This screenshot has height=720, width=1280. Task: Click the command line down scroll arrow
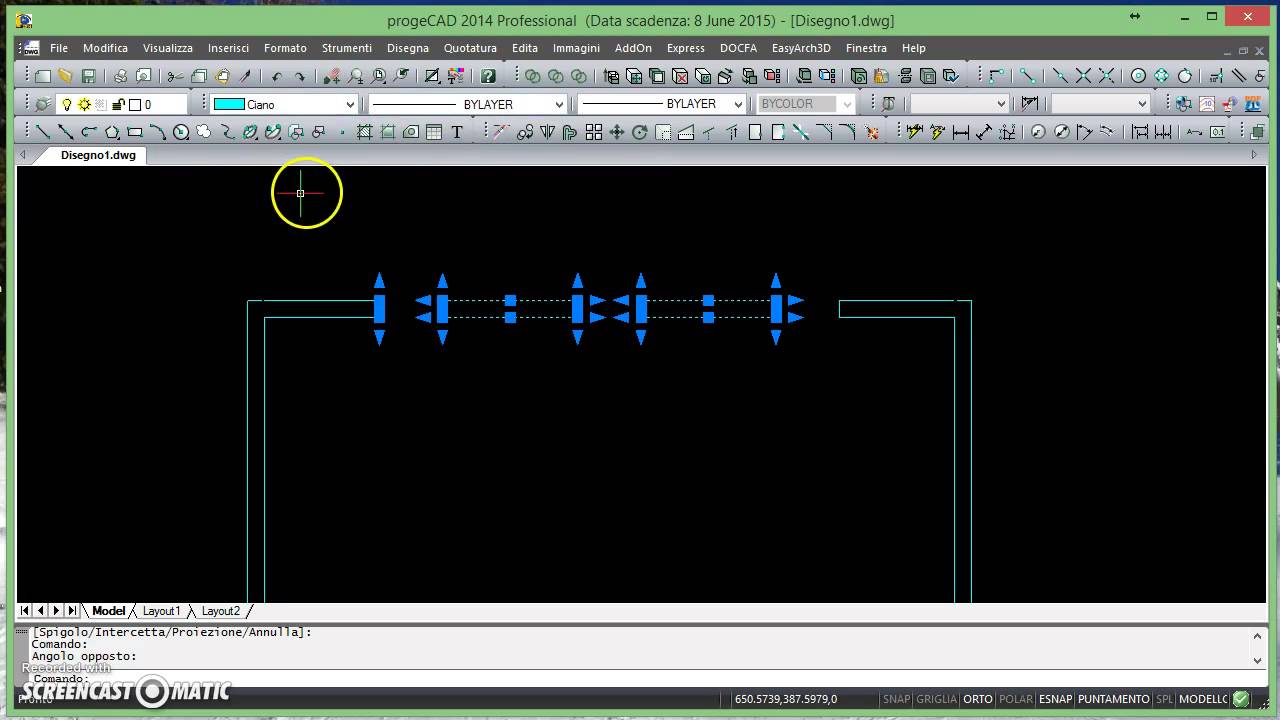click(1258, 659)
